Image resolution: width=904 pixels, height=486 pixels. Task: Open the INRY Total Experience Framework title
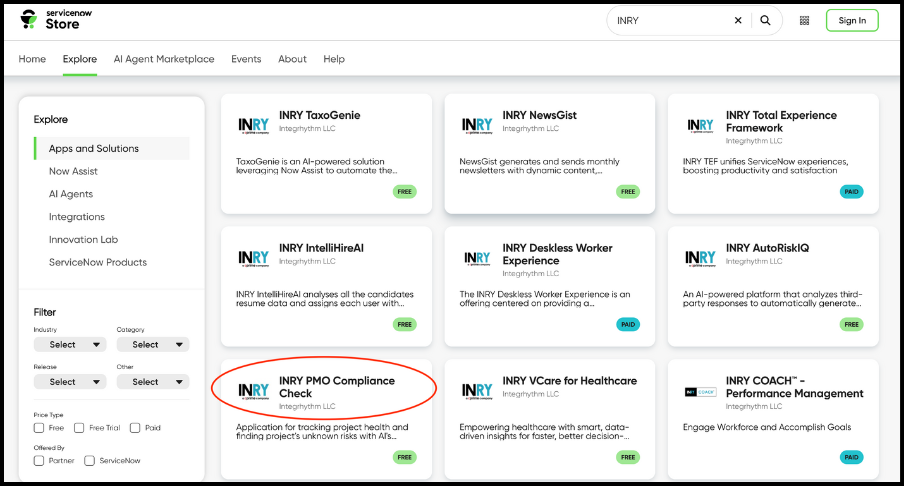click(x=781, y=122)
